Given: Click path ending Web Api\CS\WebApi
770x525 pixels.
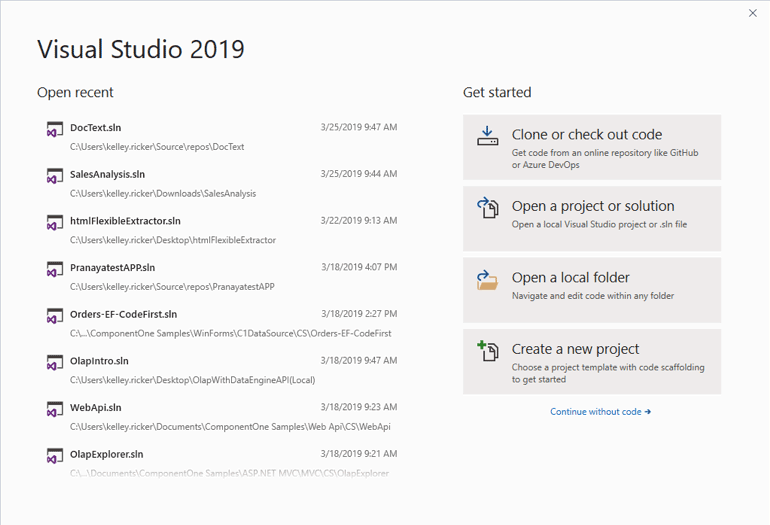Looking at the screenshot, I should (x=230, y=427).
